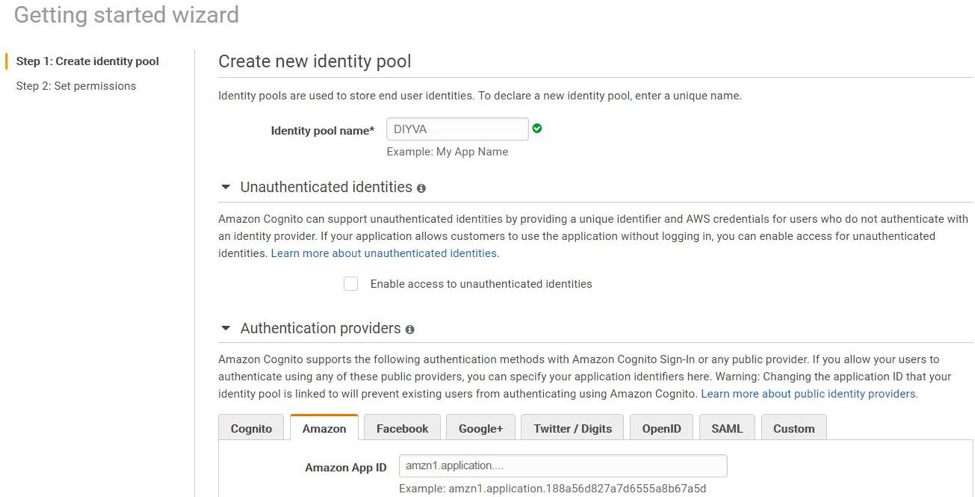Select Step 1: Create identity pool
This screenshot has width=975, height=497.
(x=87, y=61)
